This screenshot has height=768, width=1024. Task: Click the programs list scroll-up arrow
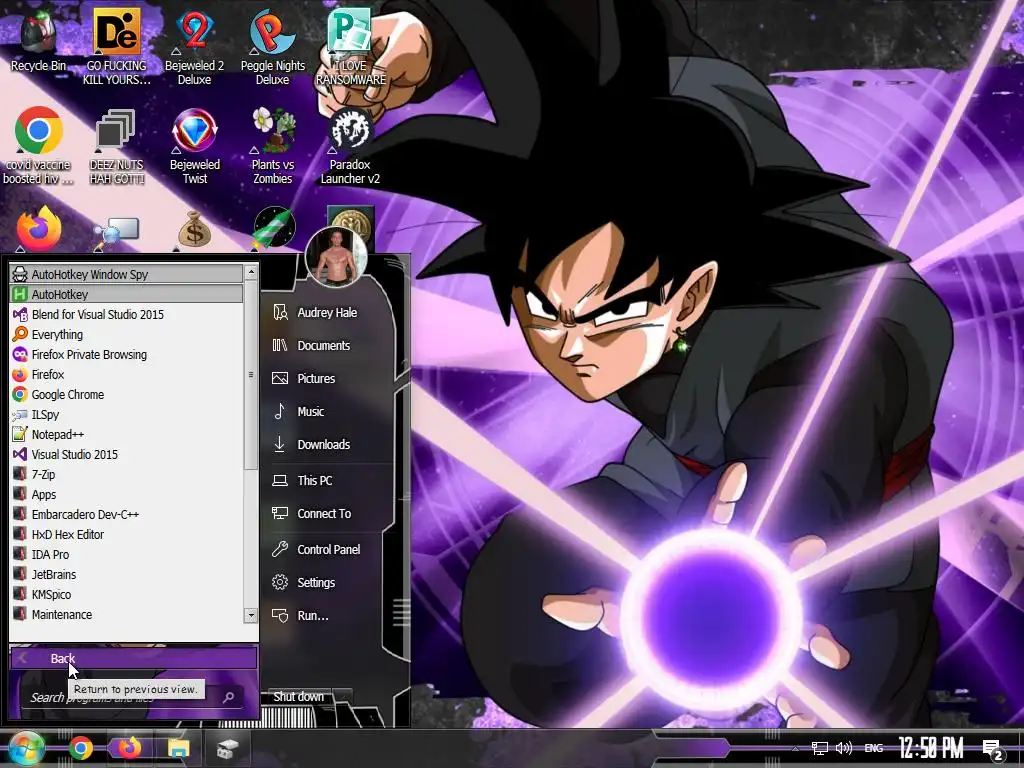click(251, 272)
